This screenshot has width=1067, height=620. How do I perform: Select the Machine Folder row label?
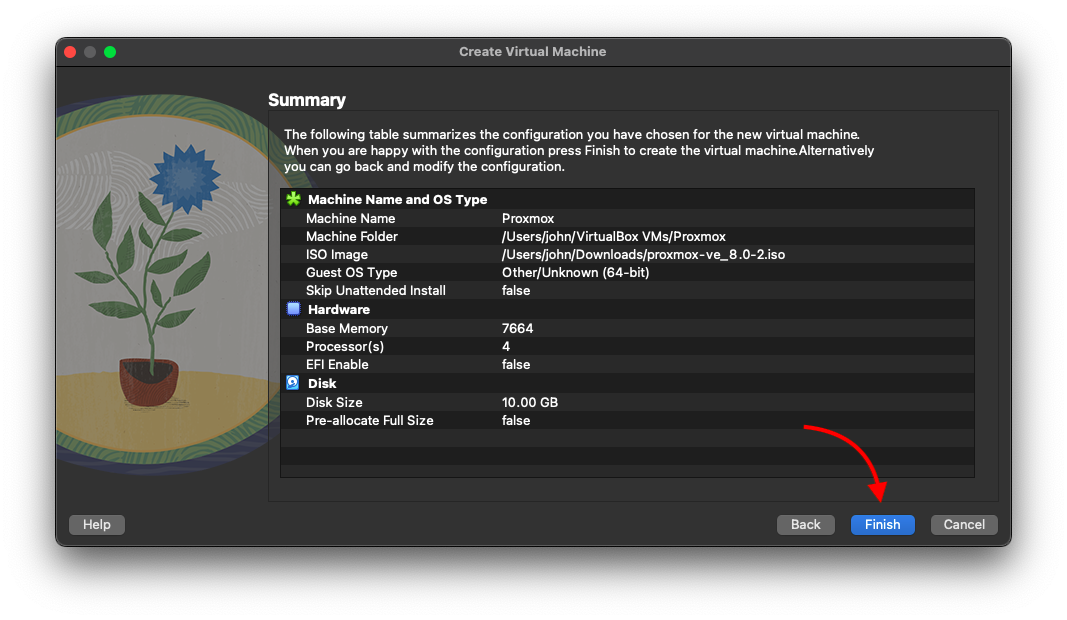[x=352, y=236]
